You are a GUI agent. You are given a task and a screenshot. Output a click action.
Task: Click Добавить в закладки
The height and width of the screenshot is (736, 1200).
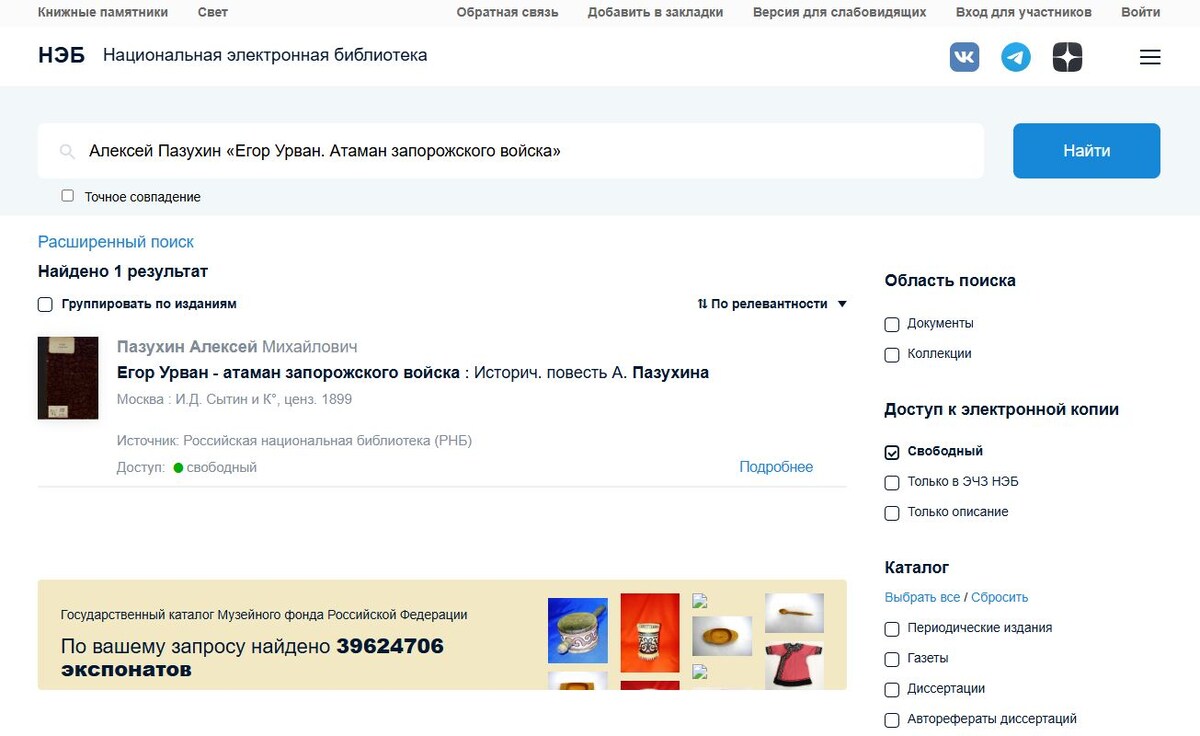point(655,12)
